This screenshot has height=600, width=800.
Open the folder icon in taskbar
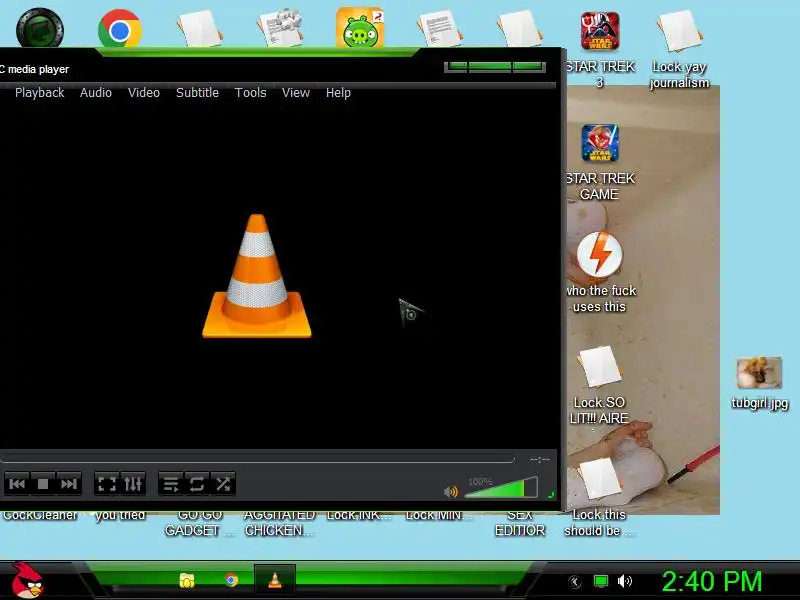187,581
